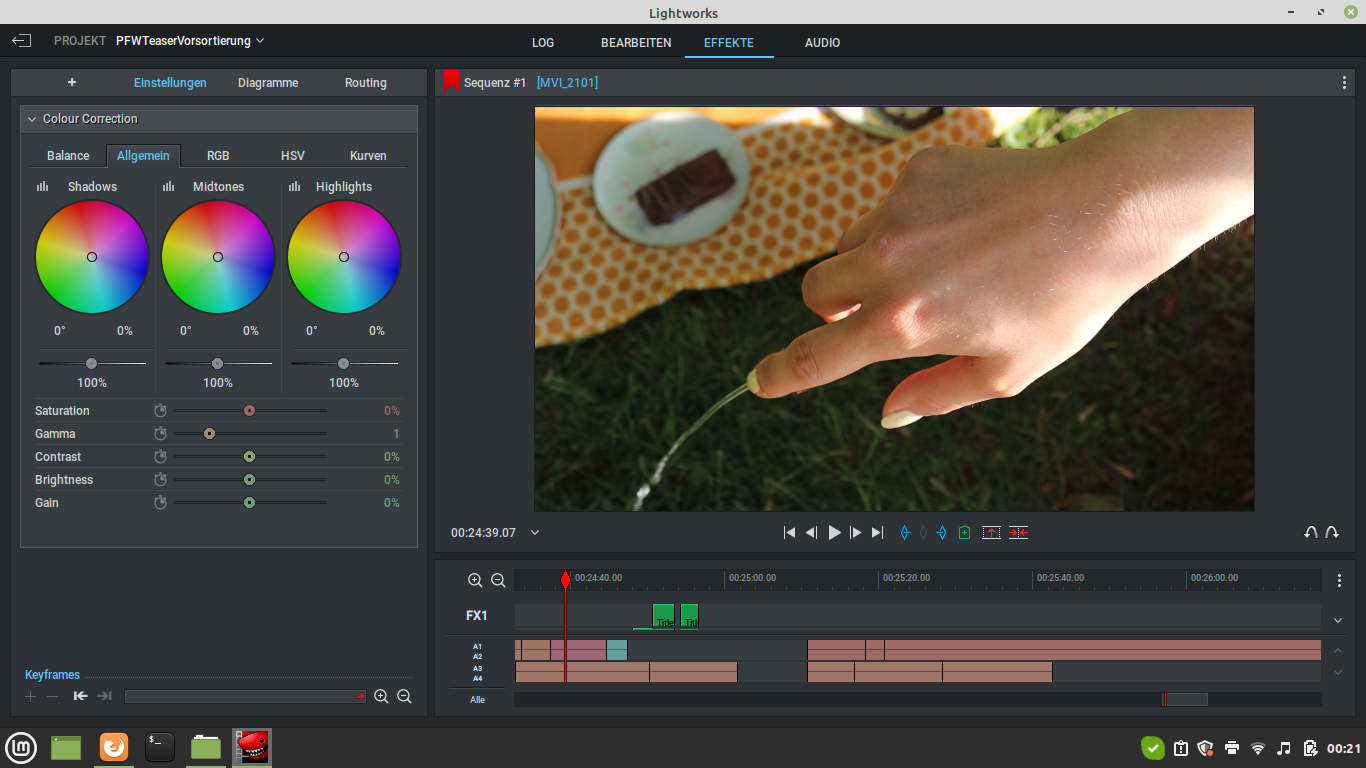Open the HSV tab

coord(293,155)
